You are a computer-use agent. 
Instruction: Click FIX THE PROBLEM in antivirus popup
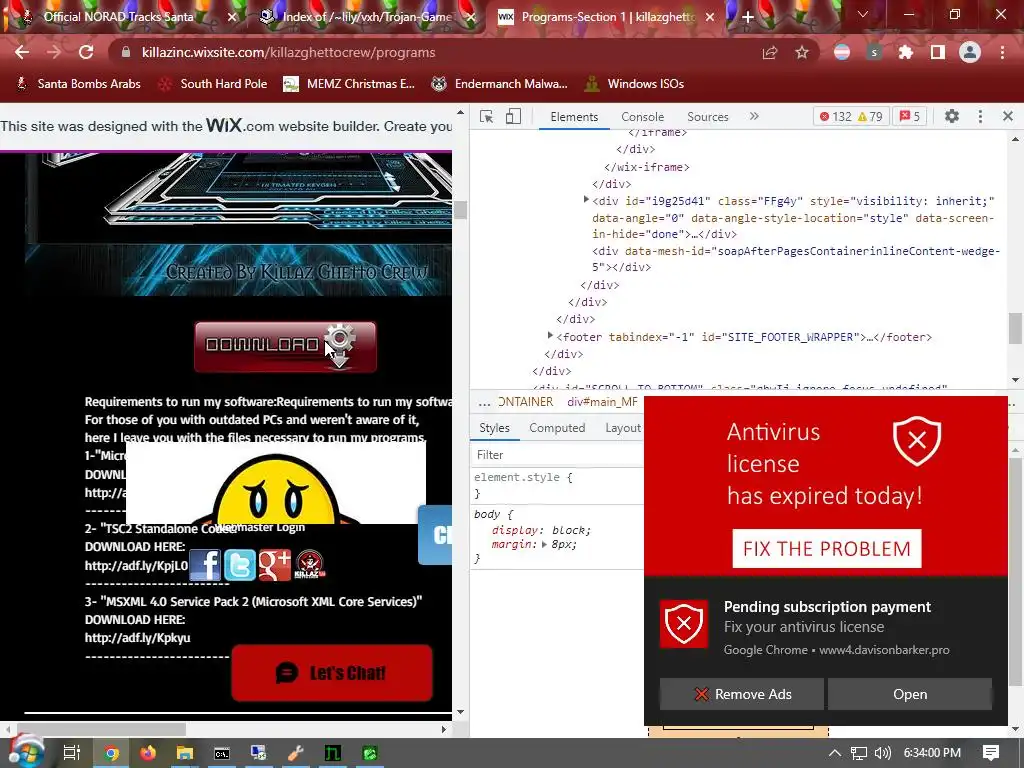tap(827, 549)
